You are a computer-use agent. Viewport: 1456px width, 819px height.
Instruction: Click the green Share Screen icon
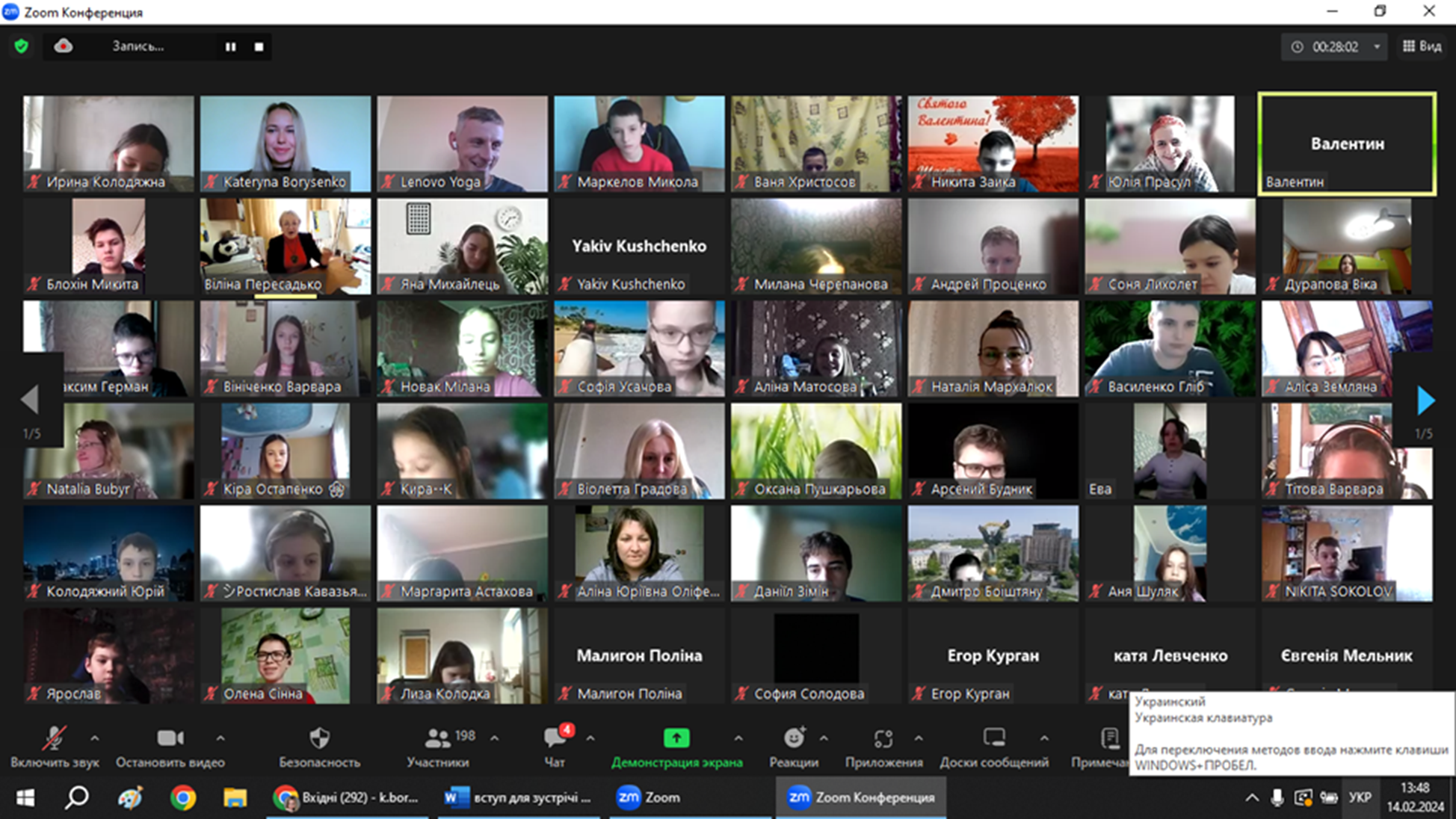pyautogui.click(x=676, y=738)
